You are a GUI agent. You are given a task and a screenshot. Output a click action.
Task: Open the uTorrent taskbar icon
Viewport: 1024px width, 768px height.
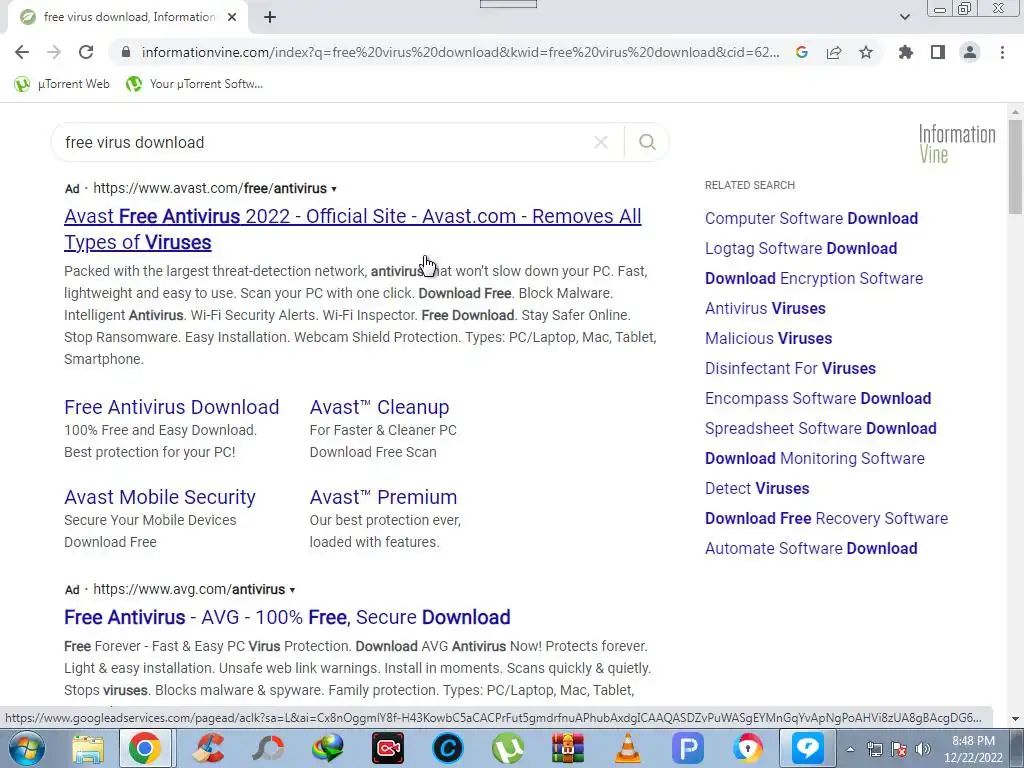pyautogui.click(x=507, y=748)
